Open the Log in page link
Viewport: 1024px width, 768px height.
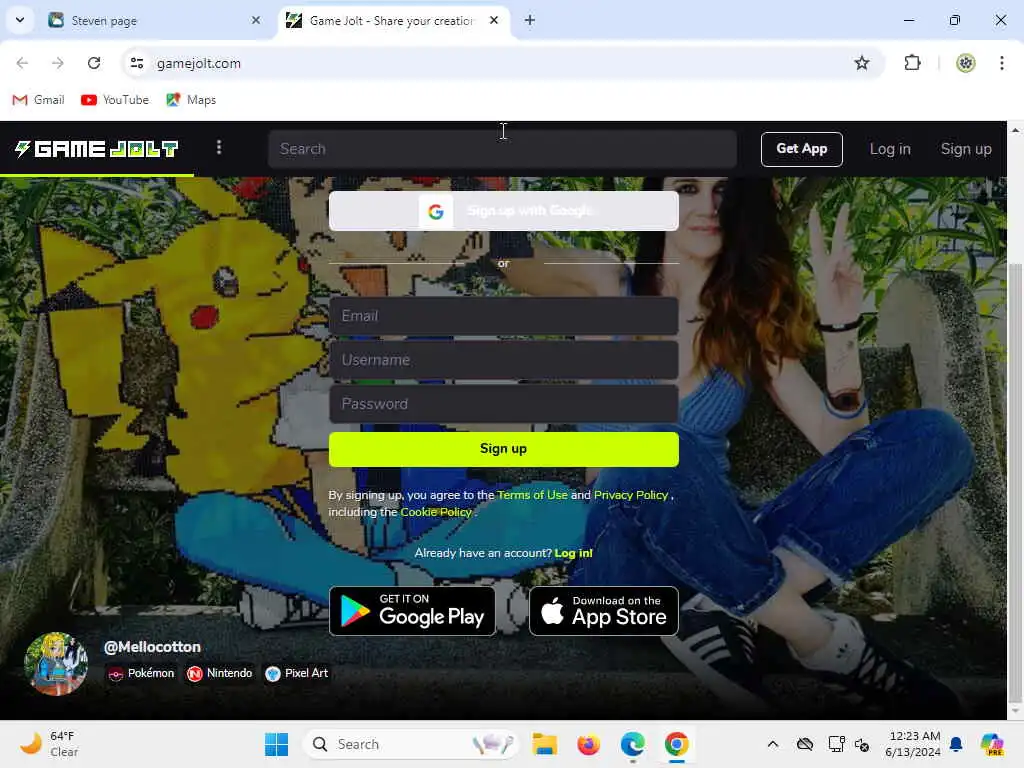click(x=889, y=149)
